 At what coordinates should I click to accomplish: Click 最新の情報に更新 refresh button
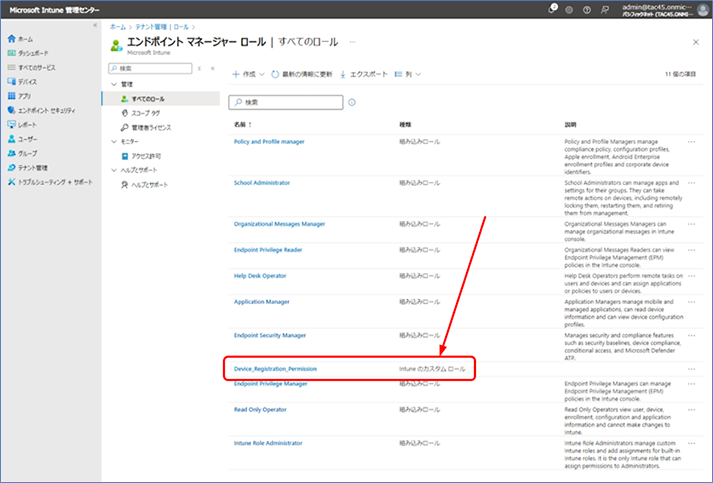point(302,74)
